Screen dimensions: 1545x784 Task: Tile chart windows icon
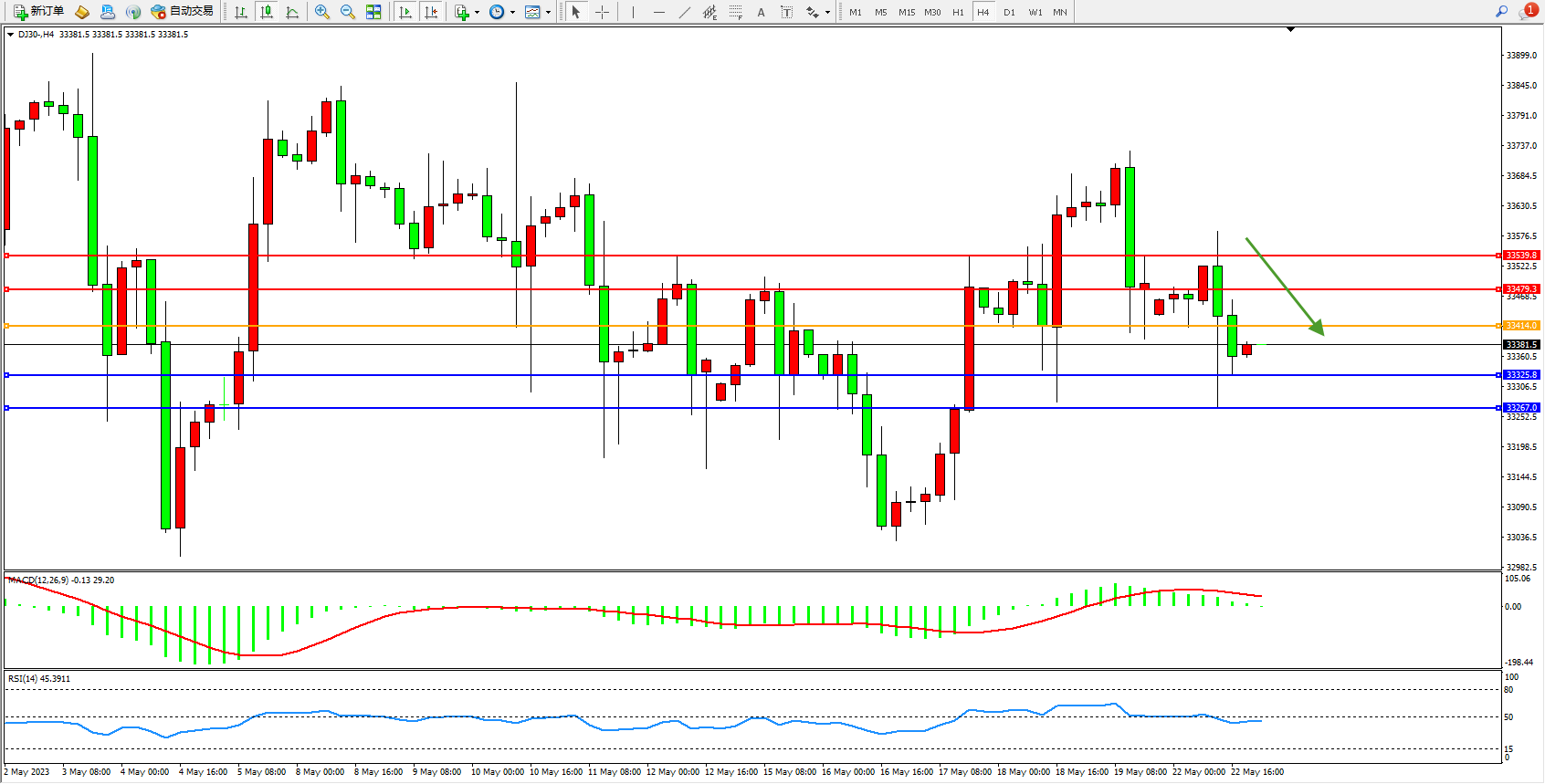(x=373, y=12)
